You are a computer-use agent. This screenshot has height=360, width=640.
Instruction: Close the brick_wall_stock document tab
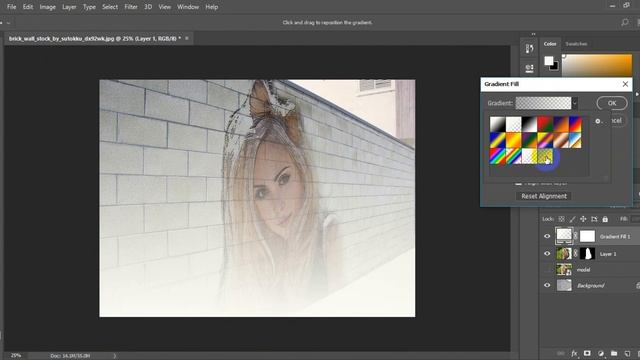pyautogui.click(x=187, y=38)
